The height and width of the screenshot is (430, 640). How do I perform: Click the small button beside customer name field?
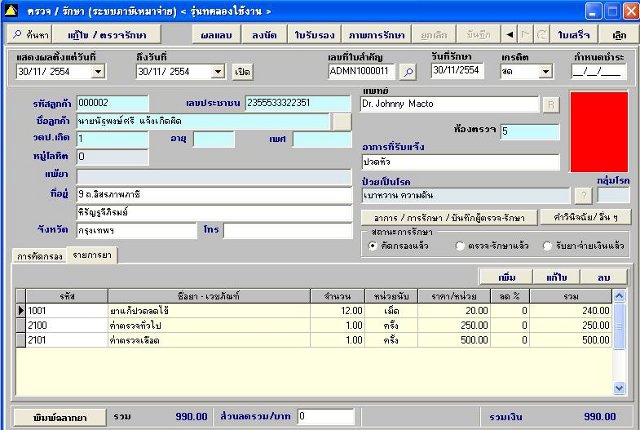click(x=341, y=121)
